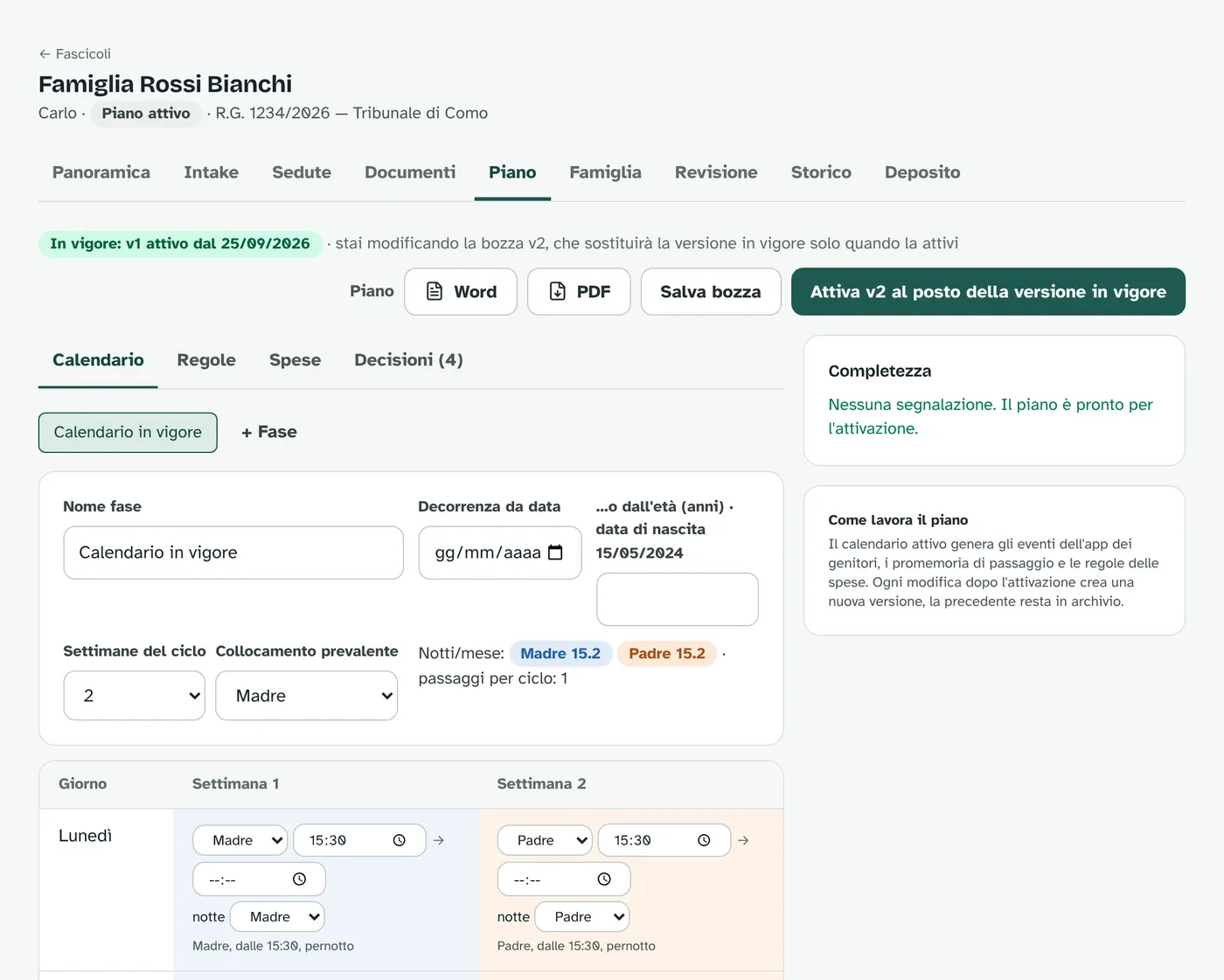
Task: Open the Collocamento prevalente dropdown
Action: coord(307,696)
